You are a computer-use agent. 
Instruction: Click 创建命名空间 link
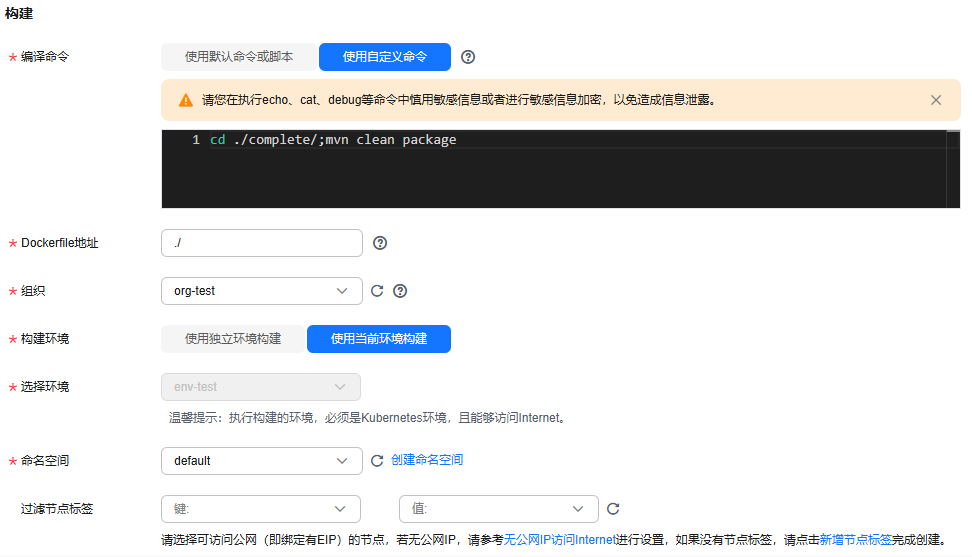427,460
